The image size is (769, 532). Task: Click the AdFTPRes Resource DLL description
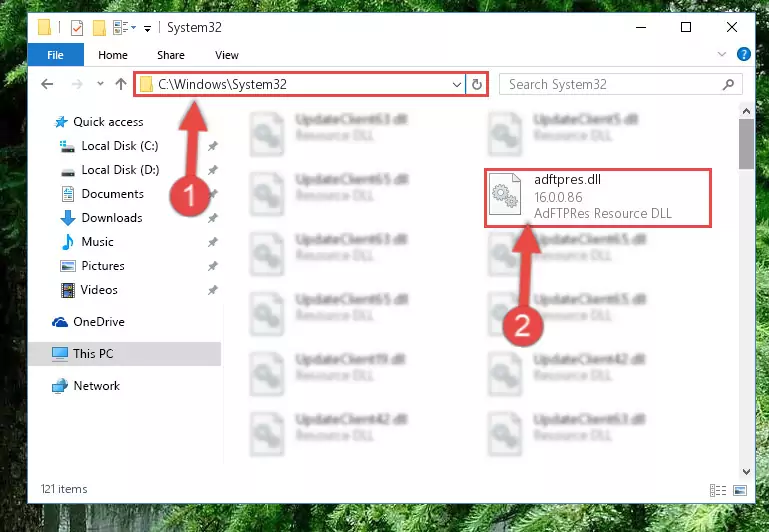[603, 213]
